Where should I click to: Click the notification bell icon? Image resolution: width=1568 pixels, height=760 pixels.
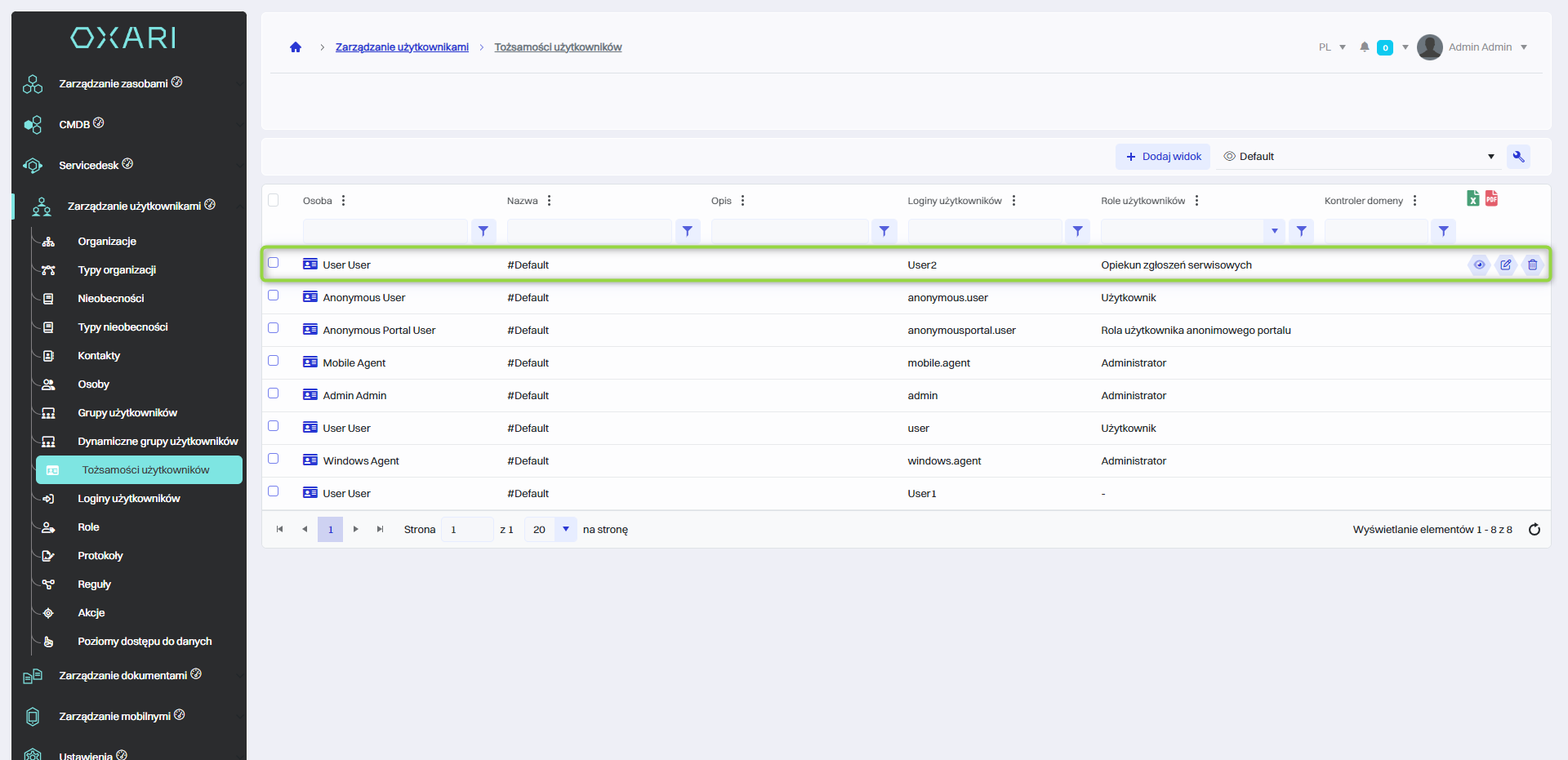coord(1364,47)
